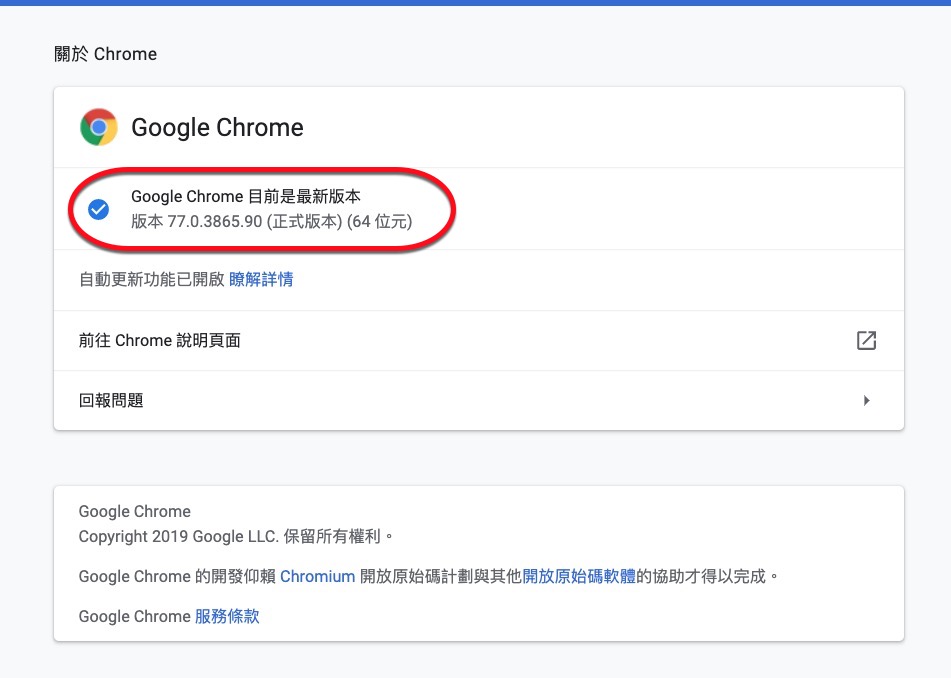Open the 服務條款 terms link
This screenshot has height=678, width=951.
227,616
